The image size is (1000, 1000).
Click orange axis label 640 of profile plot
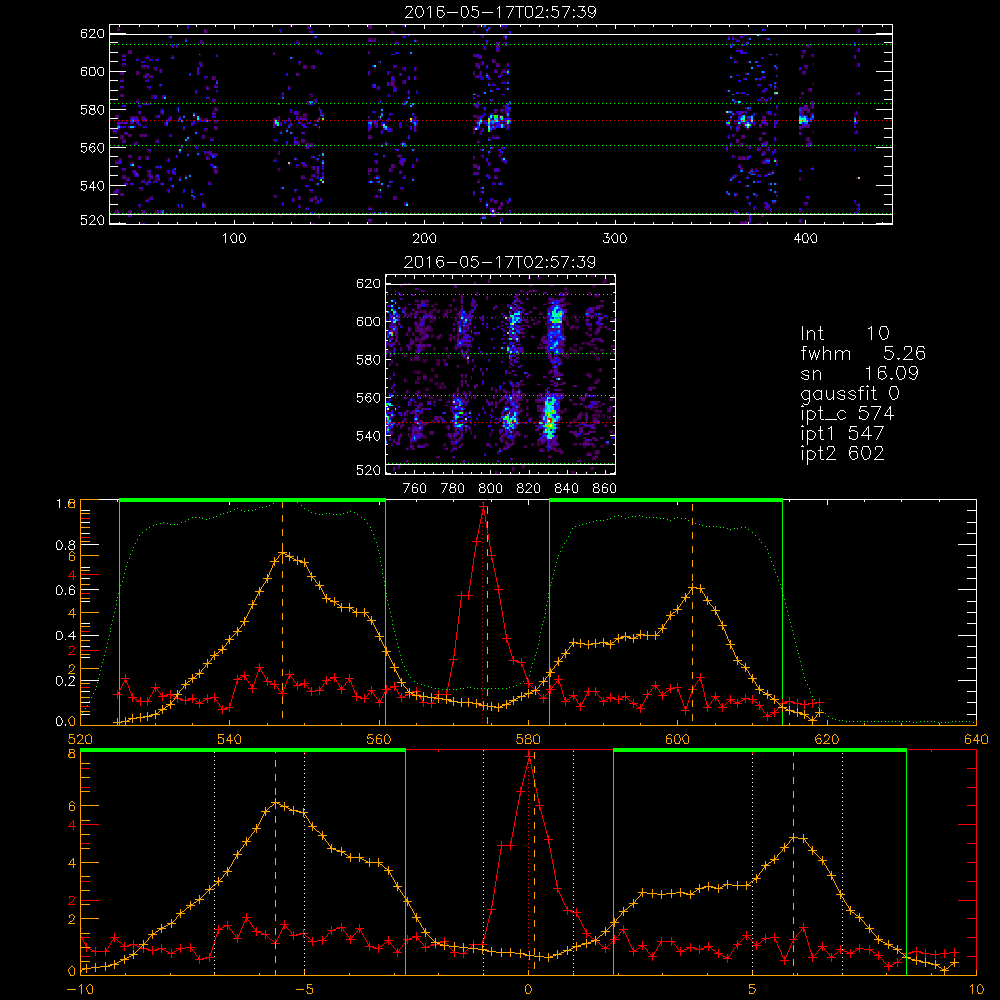point(976,740)
